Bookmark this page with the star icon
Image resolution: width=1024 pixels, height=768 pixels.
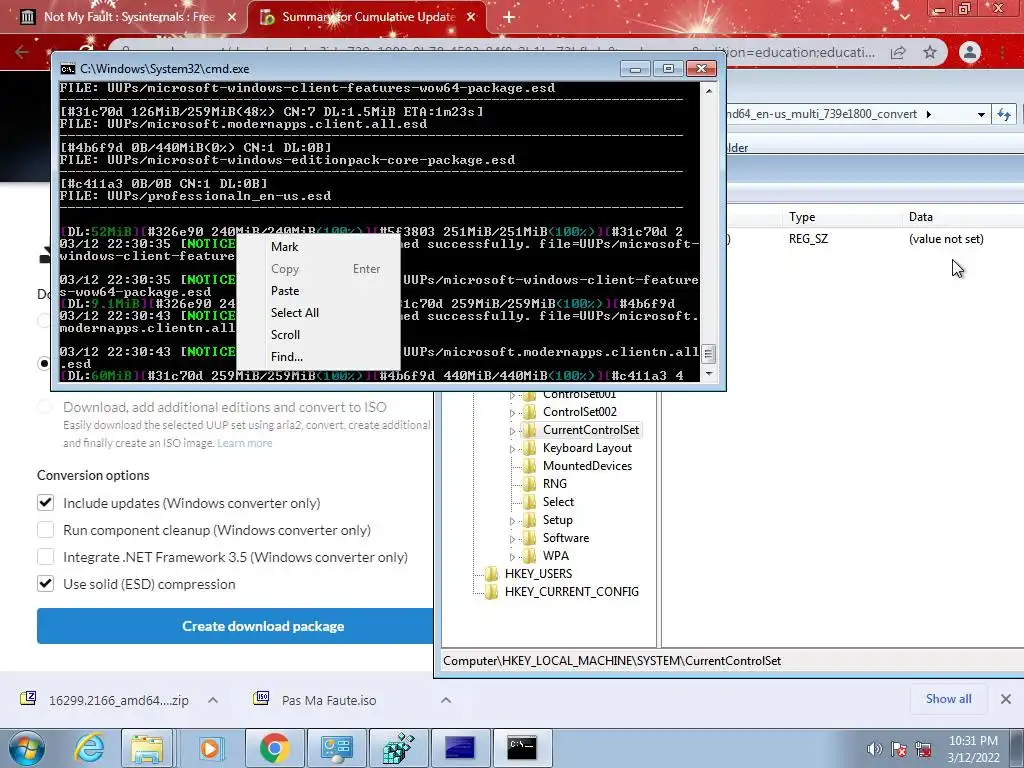point(930,52)
